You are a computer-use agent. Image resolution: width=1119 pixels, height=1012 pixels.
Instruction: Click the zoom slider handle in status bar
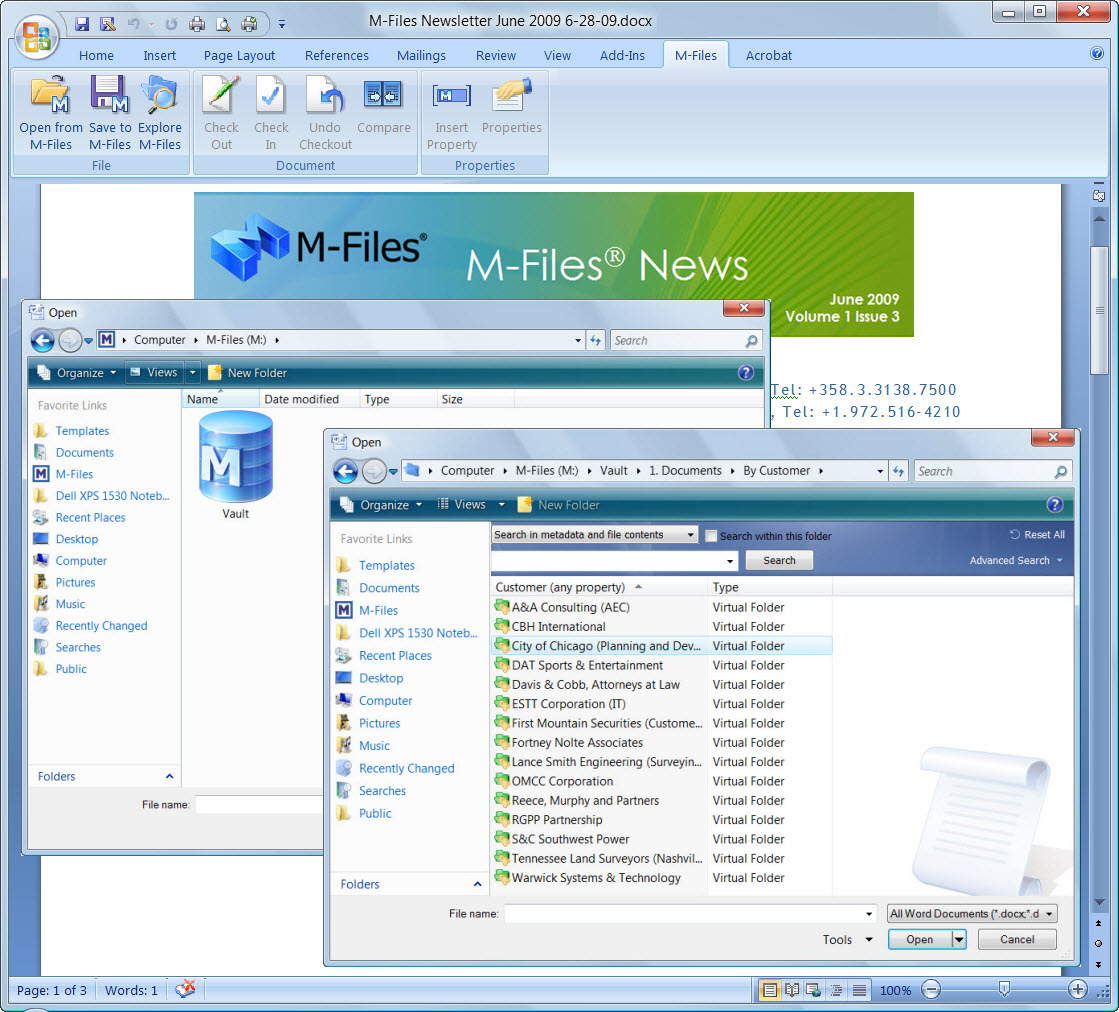[x=1004, y=988]
